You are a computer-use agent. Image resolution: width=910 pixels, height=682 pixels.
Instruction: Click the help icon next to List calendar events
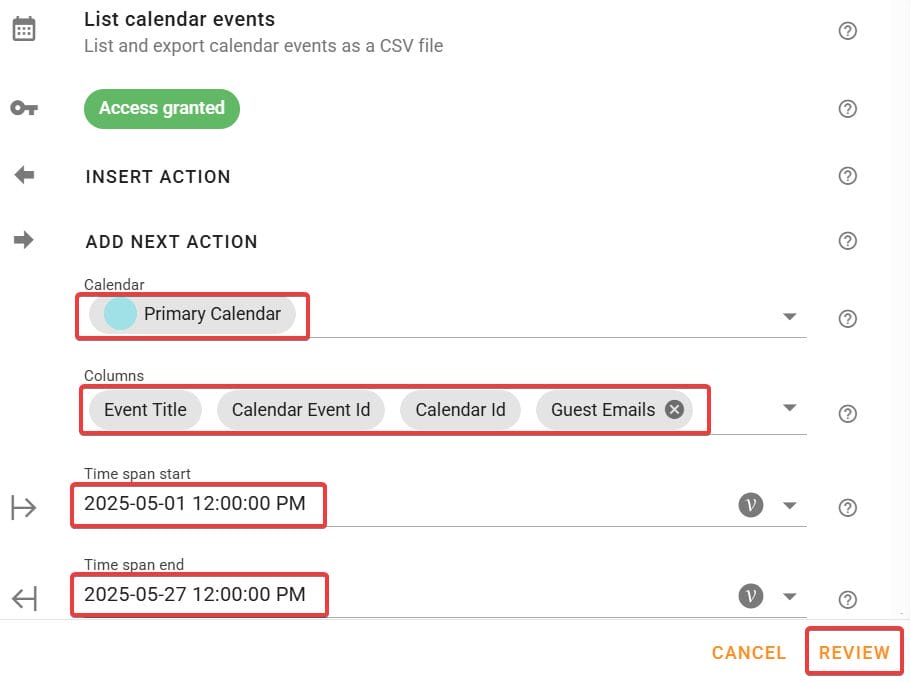pos(847,30)
